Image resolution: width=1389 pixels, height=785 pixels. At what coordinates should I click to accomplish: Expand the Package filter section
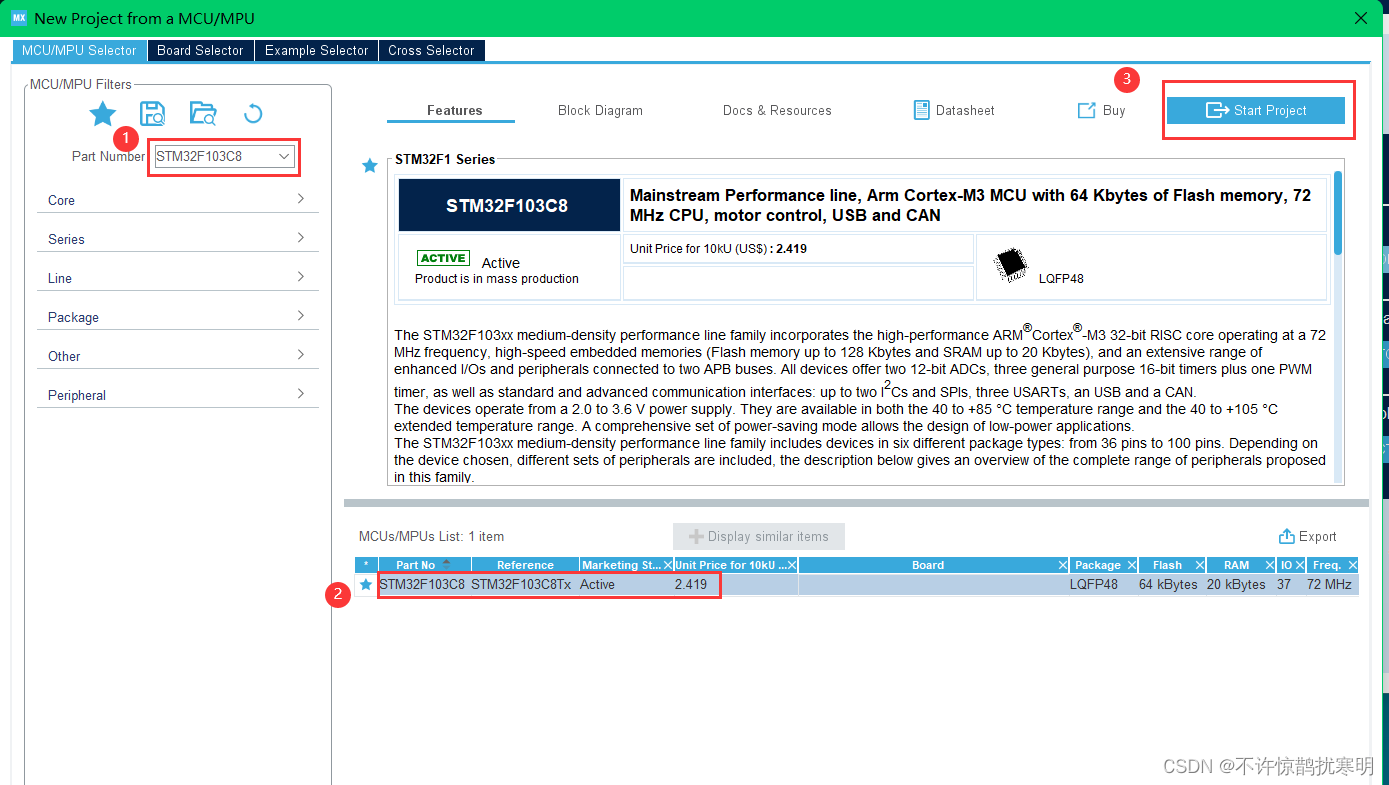(179, 317)
